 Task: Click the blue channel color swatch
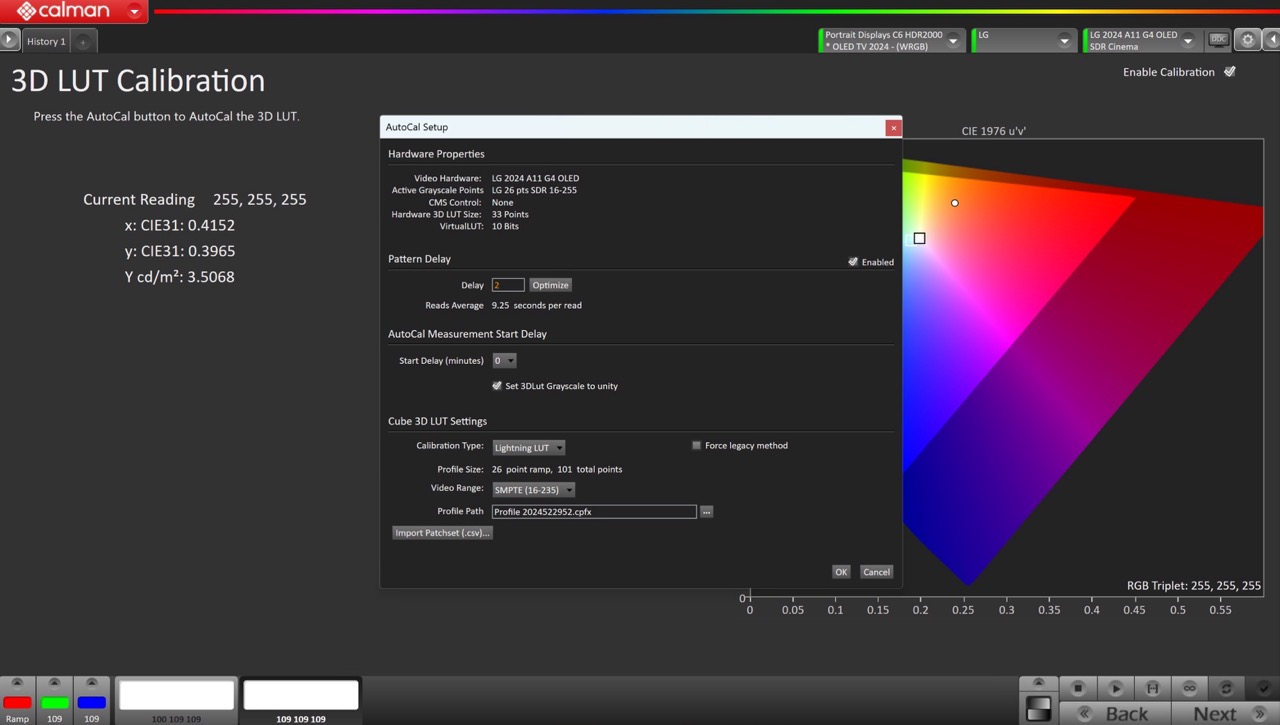92,702
